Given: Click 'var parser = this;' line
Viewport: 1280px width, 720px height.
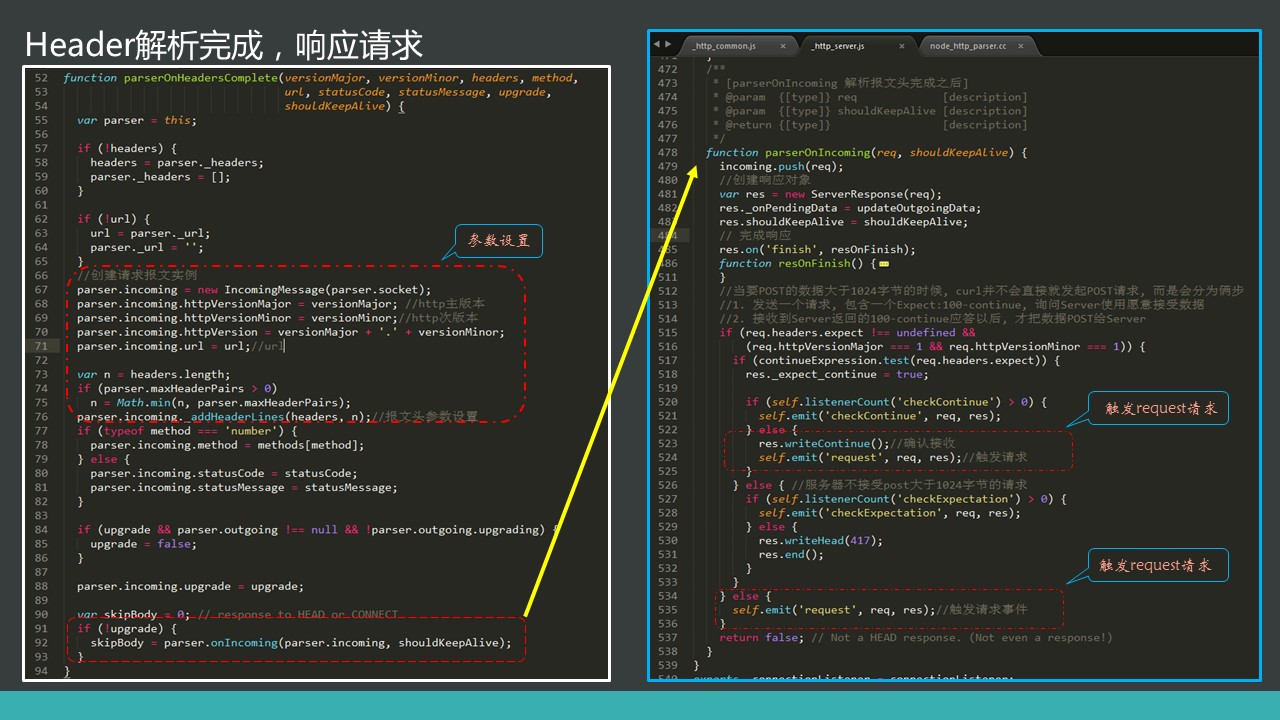Looking at the screenshot, I should [137, 120].
